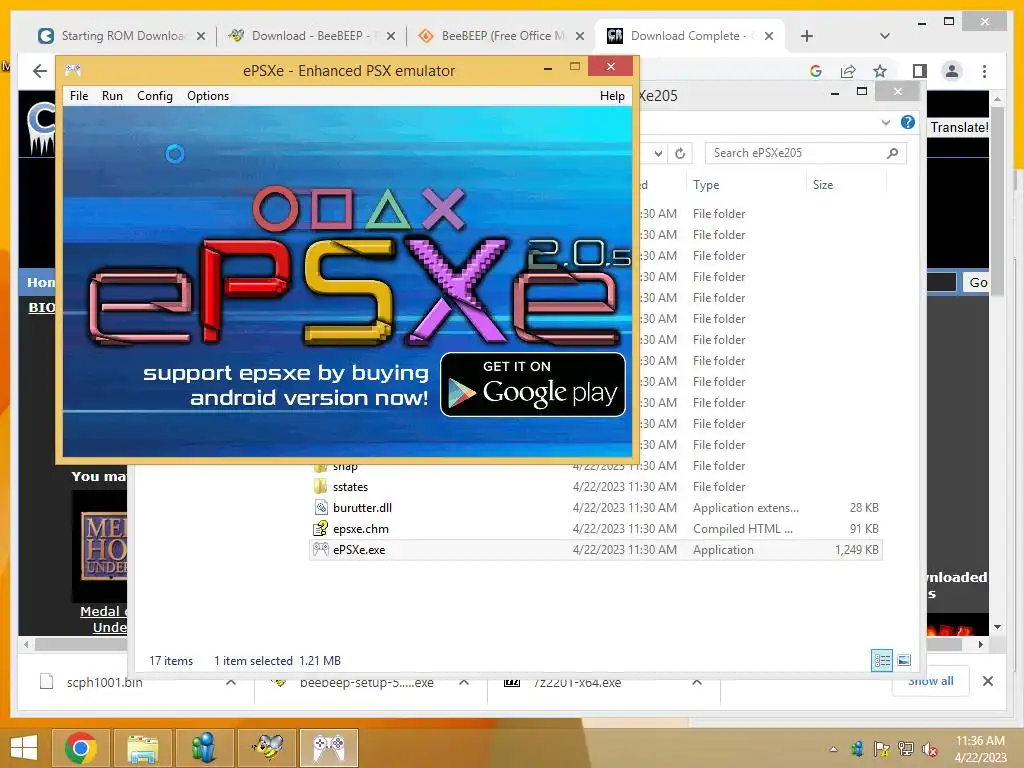Click the webpage horizontal scrollbar
This screenshot has width=1024, height=768.
[x=82, y=645]
